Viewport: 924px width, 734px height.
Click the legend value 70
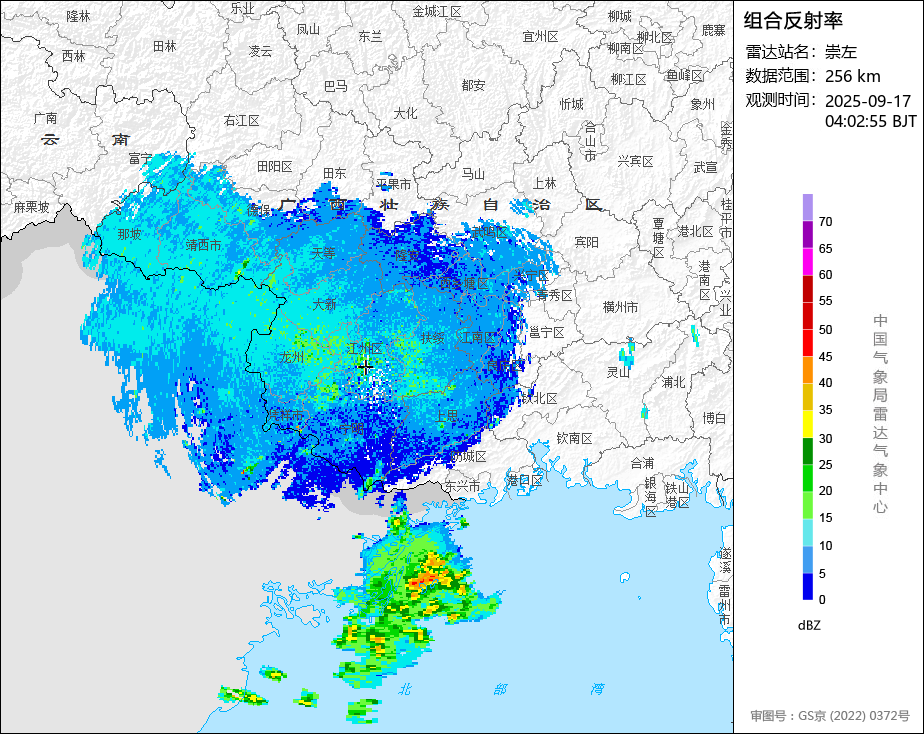tap(826, 221)
